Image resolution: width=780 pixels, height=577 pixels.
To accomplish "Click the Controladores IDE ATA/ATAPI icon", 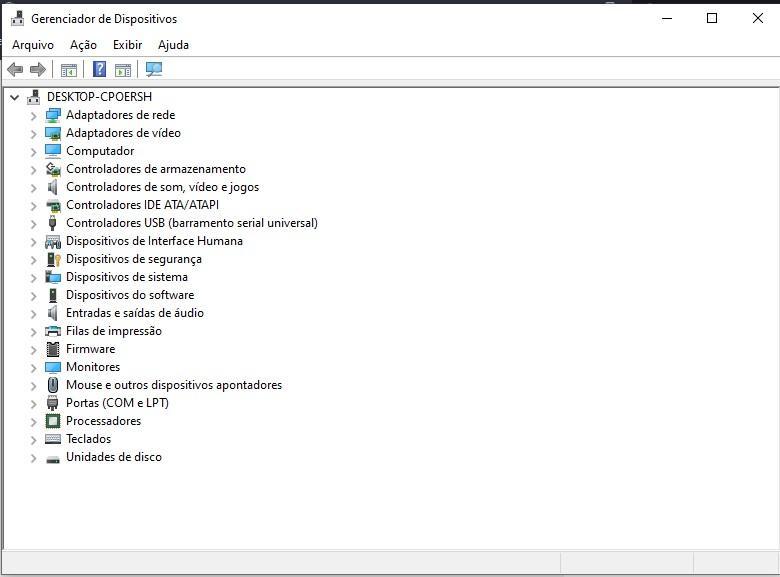I will click(x=53, y=205).
